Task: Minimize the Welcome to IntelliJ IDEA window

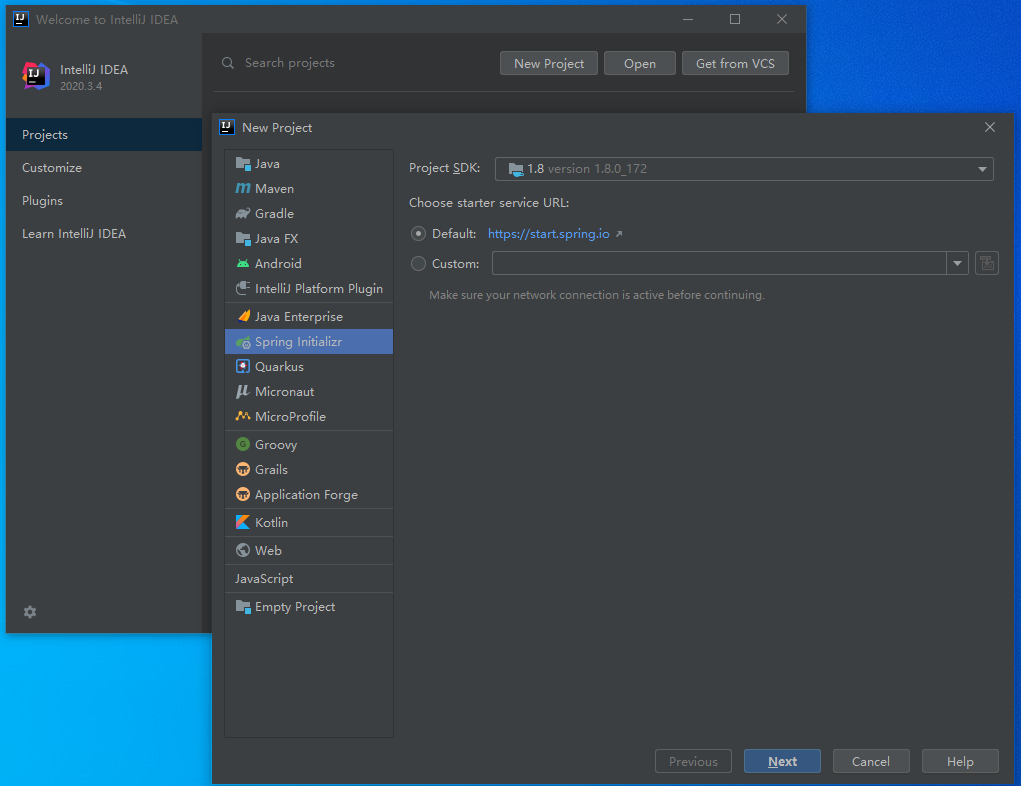Action: coord(688,20)
